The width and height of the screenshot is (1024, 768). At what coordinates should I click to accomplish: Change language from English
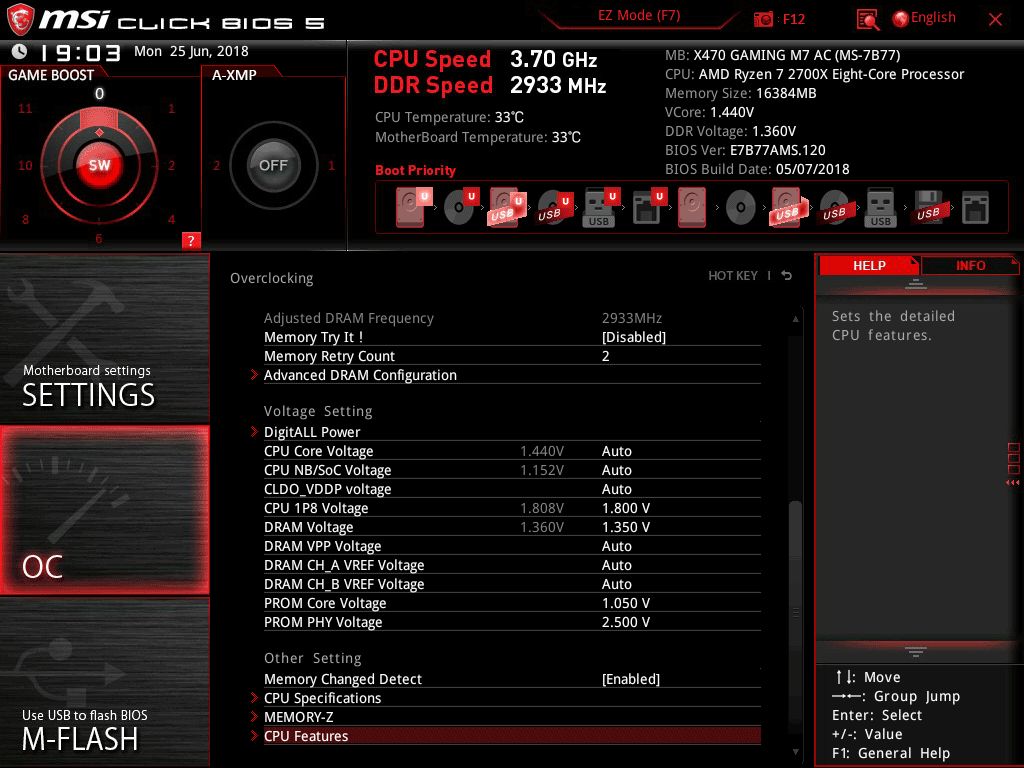(933, 18)
